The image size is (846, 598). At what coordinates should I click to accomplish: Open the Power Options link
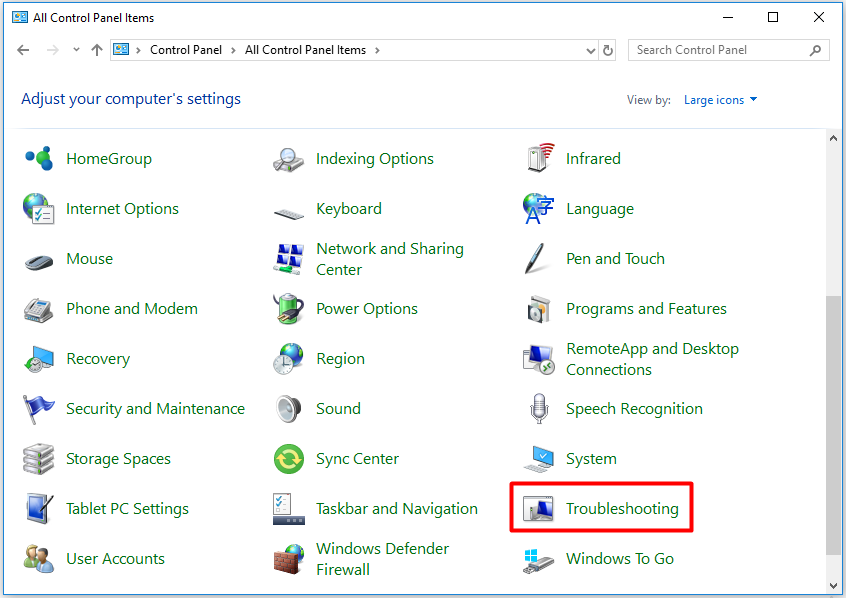pos(367,309)
